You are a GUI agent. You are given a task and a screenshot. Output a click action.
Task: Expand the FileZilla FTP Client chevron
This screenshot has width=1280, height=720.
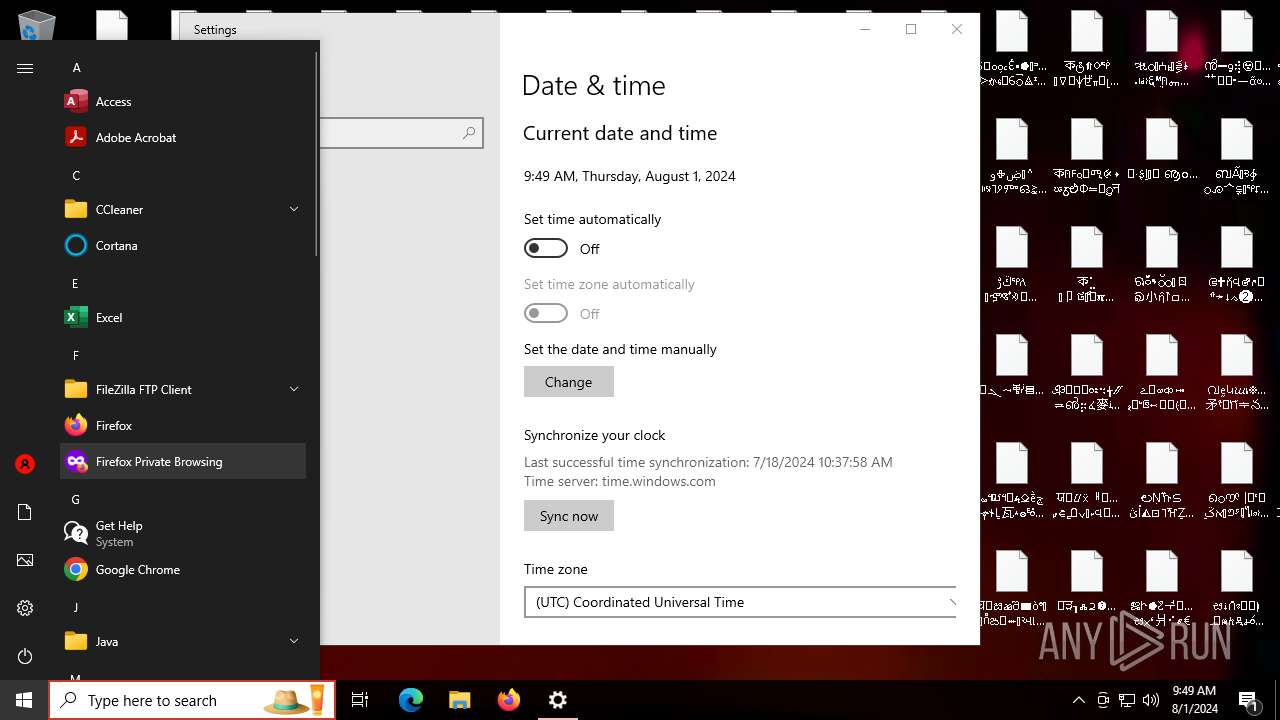click(294, 389)
